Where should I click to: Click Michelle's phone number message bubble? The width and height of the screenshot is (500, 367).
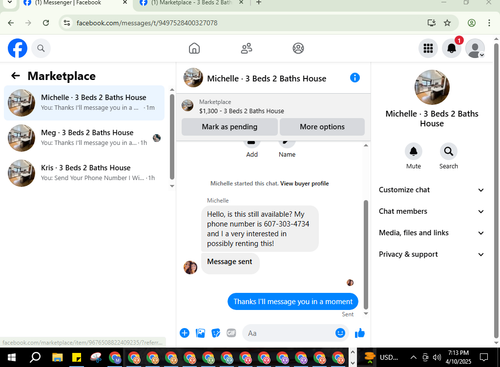[260, 229]
